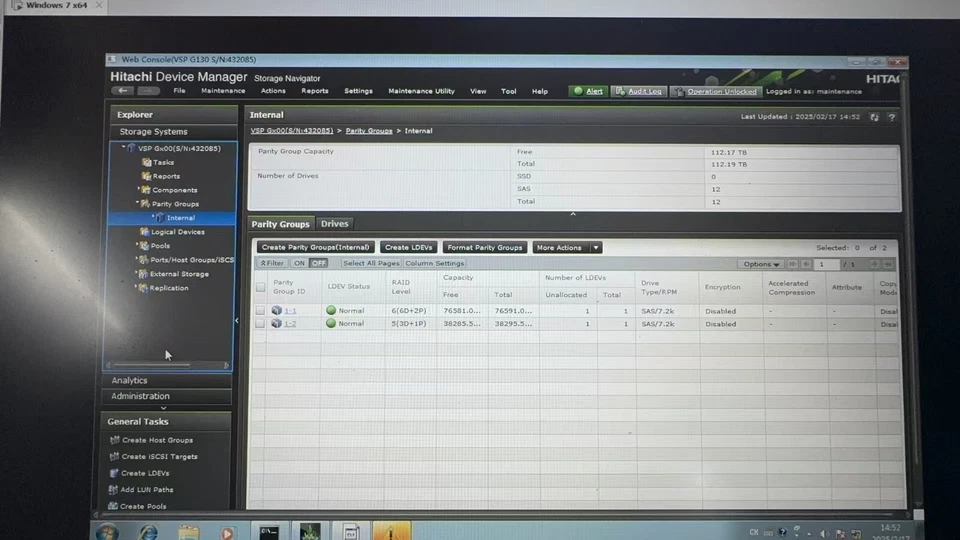Expand the Pools tree node
The image size is (960, 540).
click(x=137, y=245)
